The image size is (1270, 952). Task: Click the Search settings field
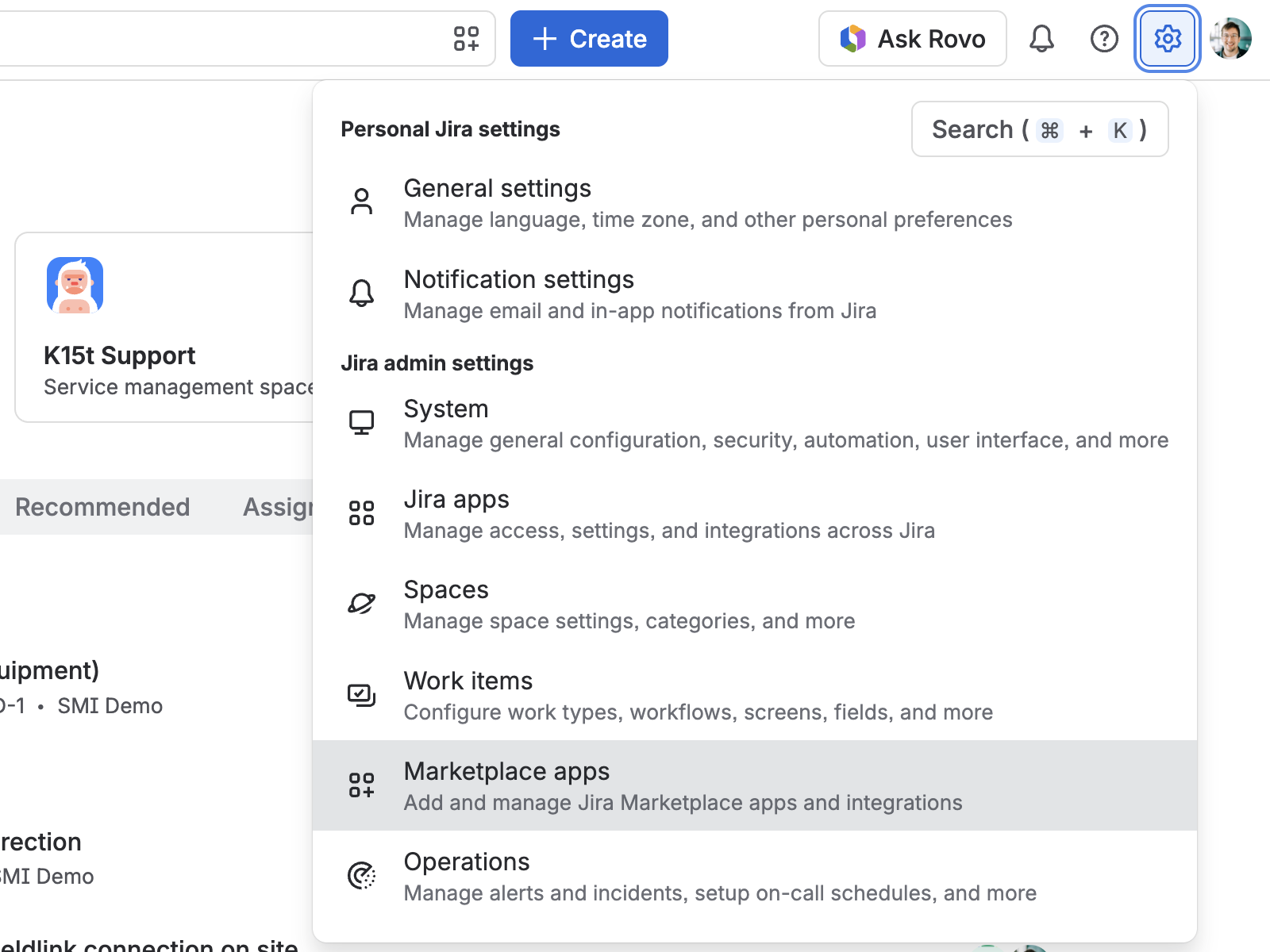1040,129
